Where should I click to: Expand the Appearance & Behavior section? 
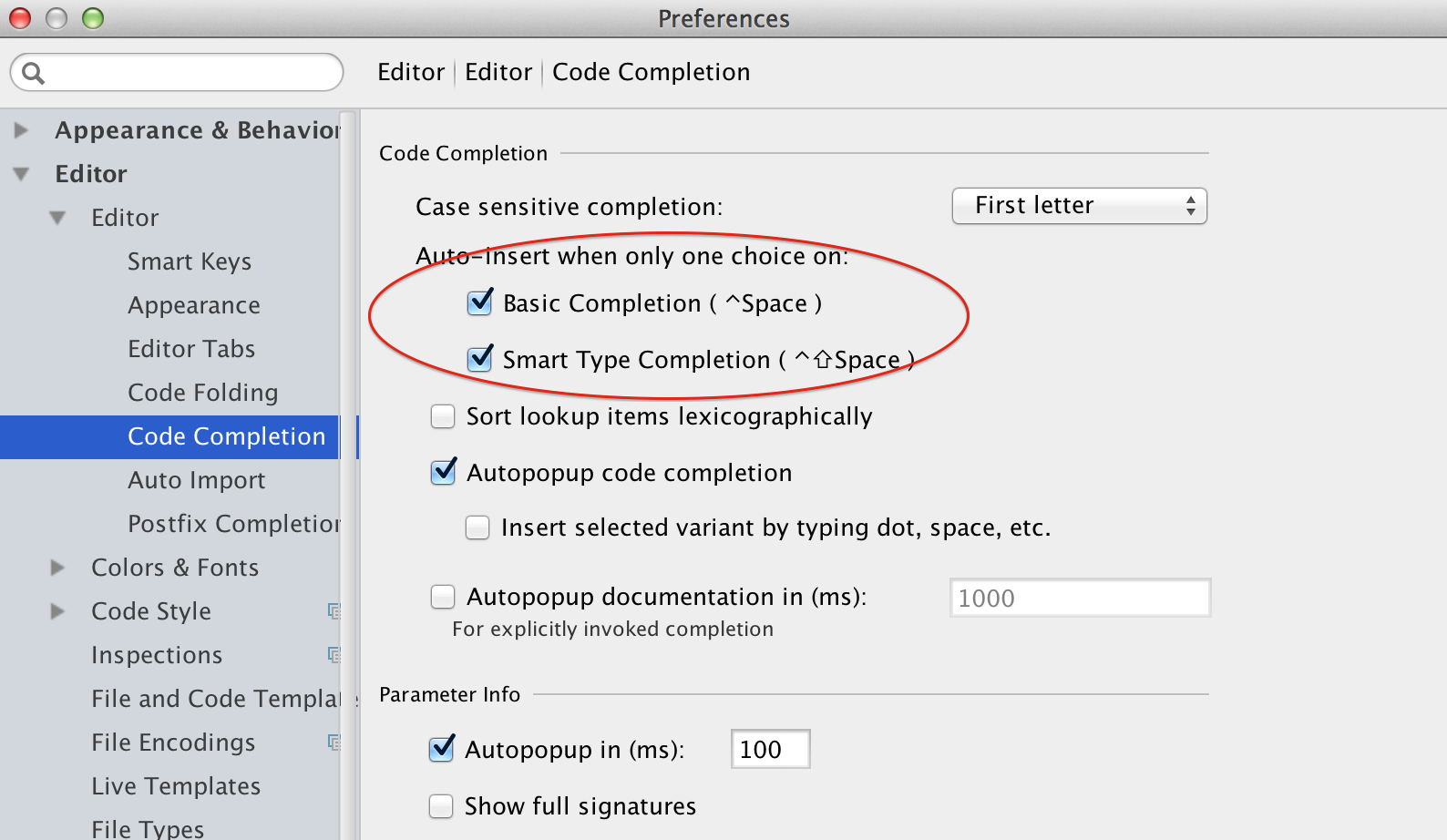coord(21,130)
